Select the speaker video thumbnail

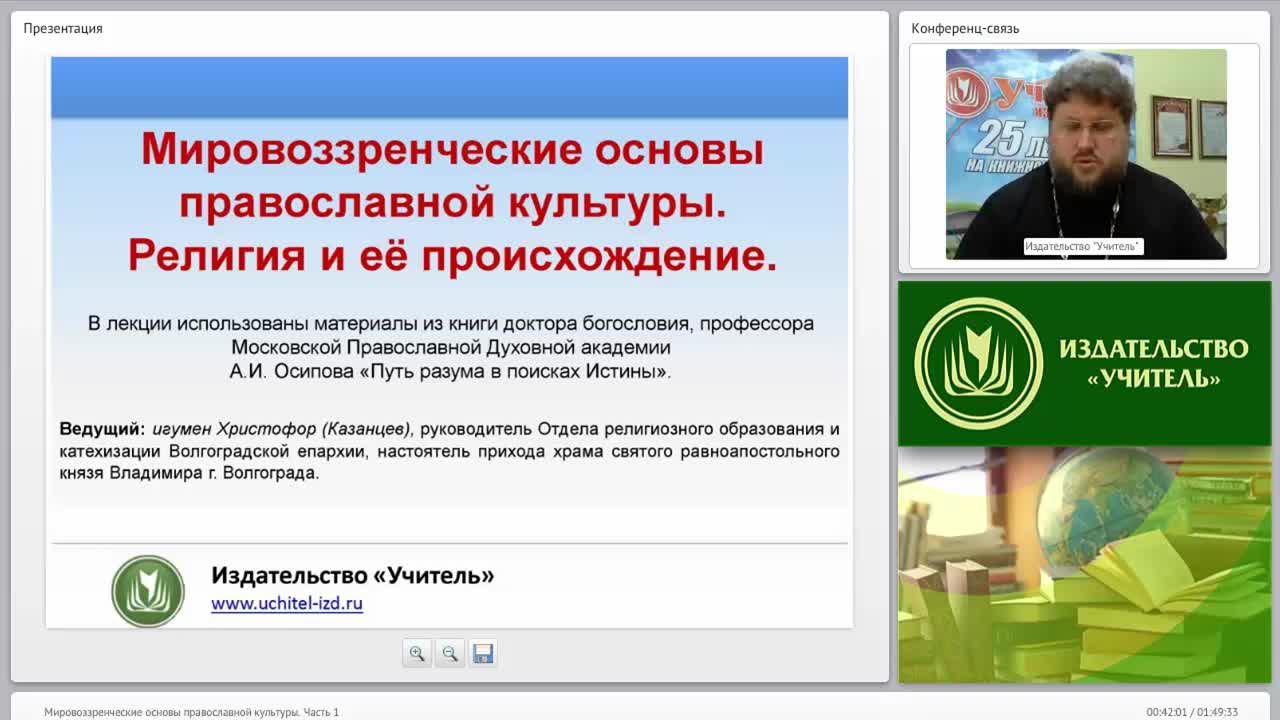[x=1086, y=154]
